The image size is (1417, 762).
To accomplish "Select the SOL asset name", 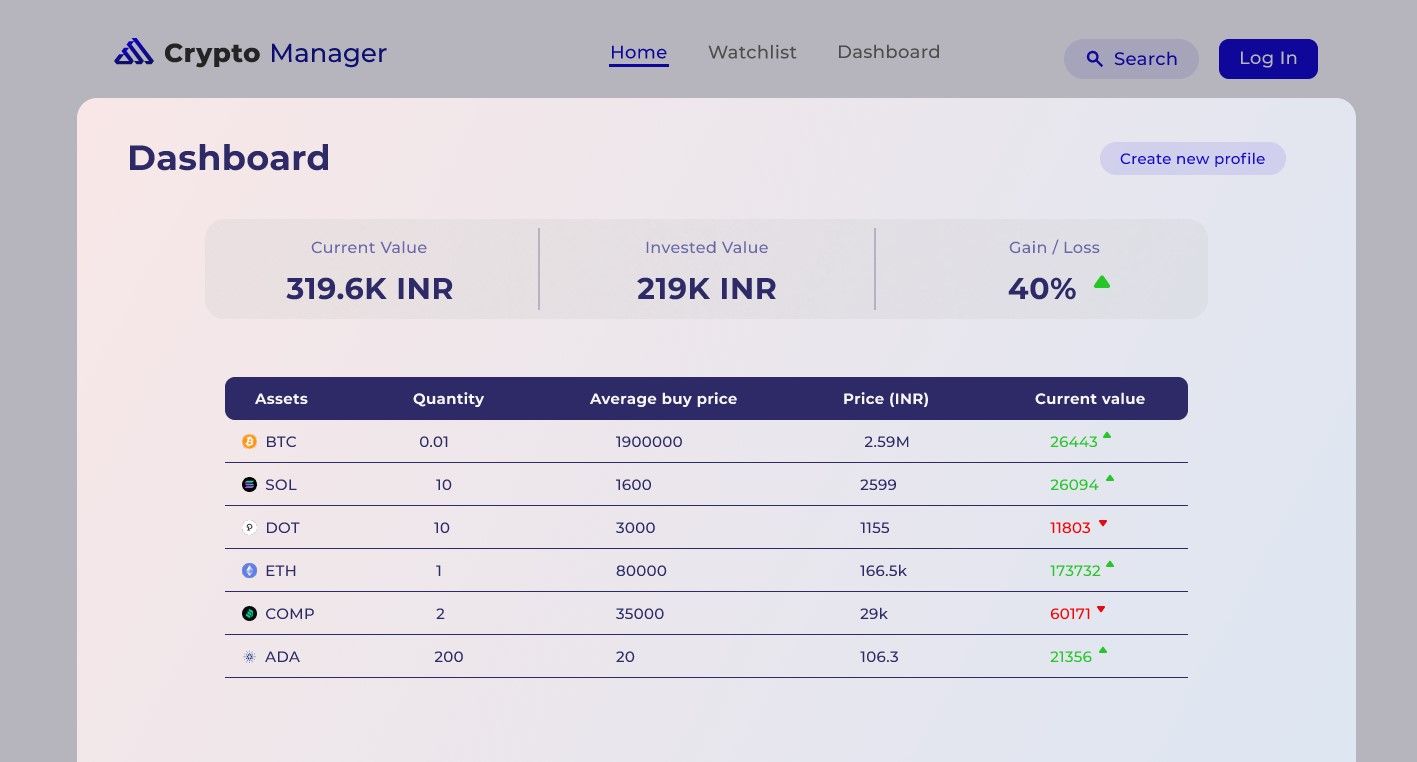I will pos(281,484).
